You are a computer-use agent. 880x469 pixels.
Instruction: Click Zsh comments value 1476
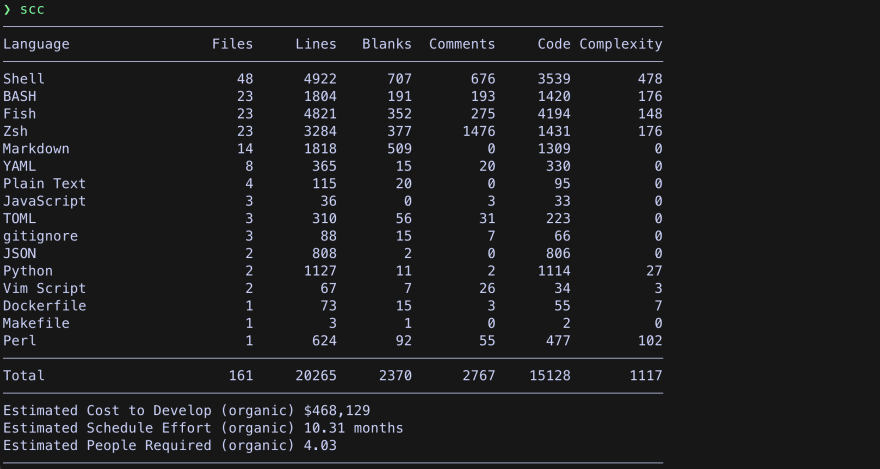point(479,131)
